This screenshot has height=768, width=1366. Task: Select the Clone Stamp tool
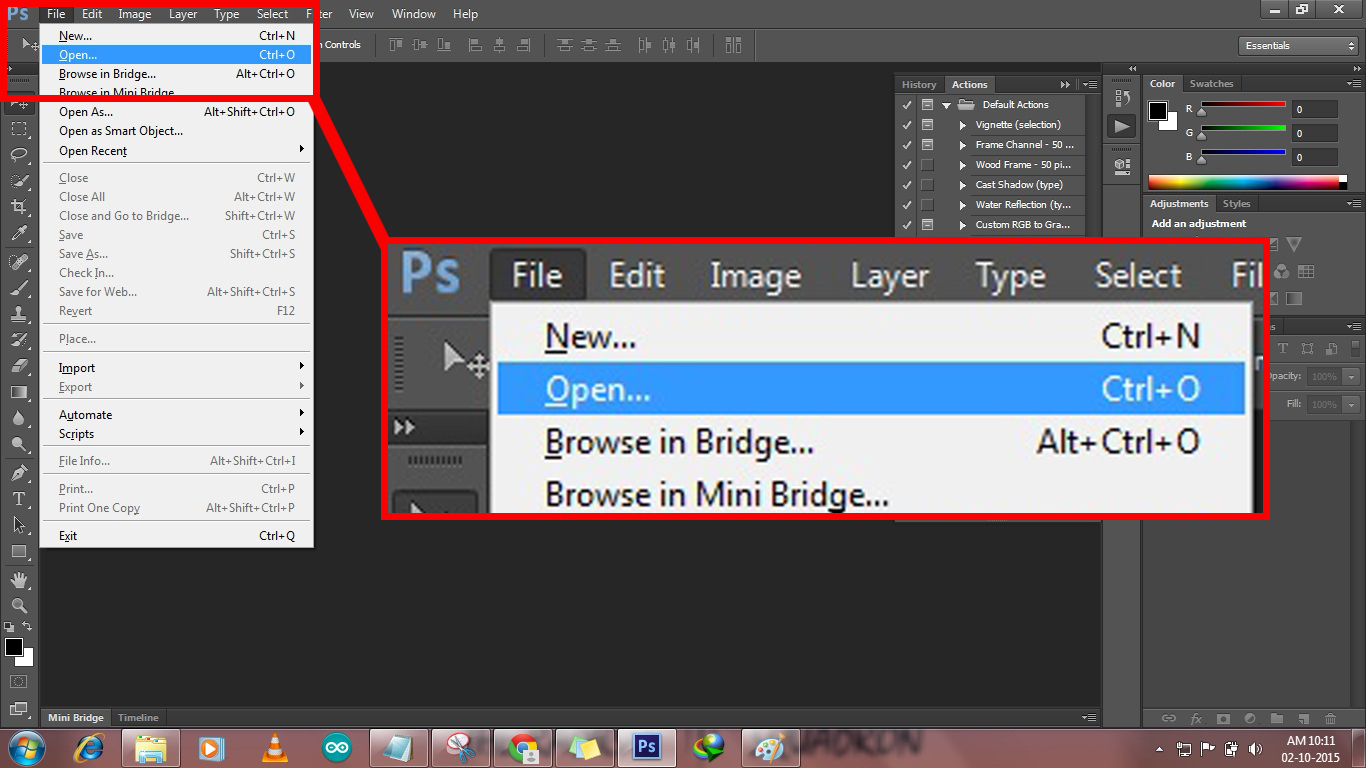pos(19,314)
